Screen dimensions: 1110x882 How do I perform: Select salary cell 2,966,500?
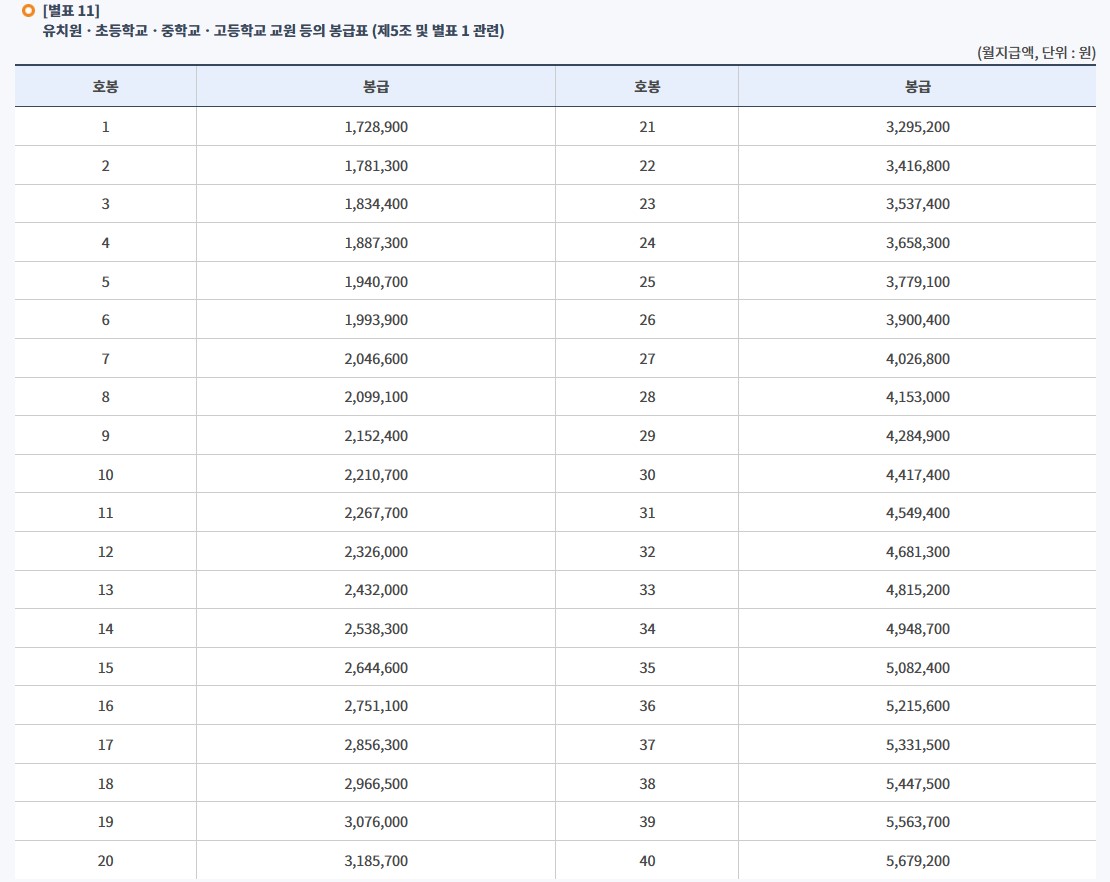[376, 784]
